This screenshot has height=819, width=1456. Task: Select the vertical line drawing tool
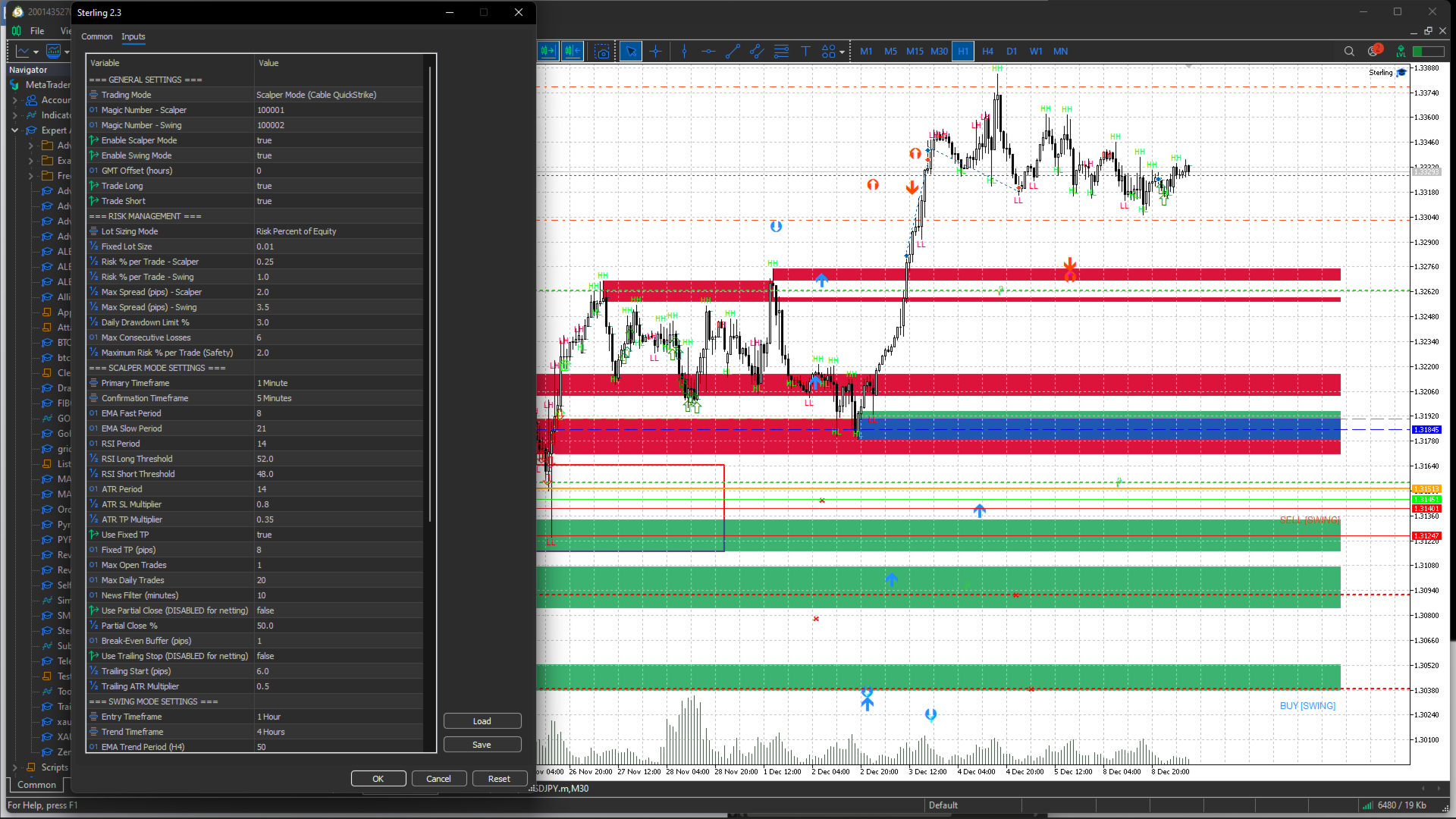tap(684, 52)
